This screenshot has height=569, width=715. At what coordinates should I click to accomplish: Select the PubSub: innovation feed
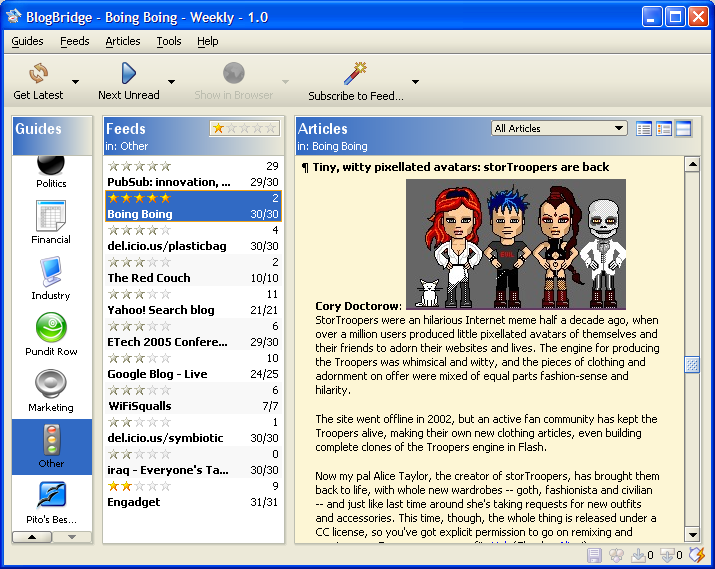pyautogui.click(x=193, y=174)
